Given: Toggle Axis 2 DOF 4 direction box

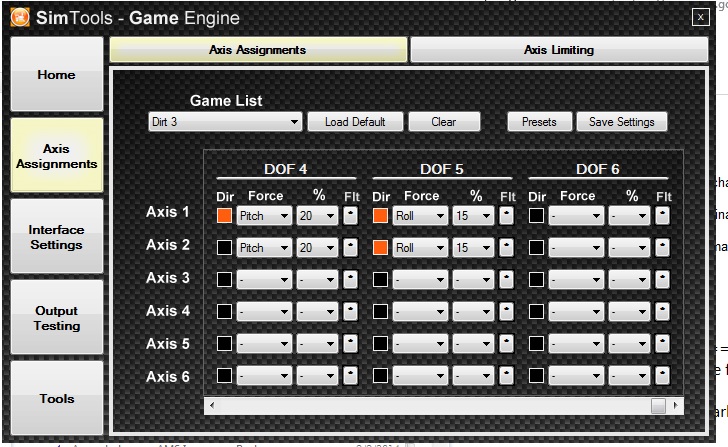Looking at the screenshot, I should pos(224,247).
